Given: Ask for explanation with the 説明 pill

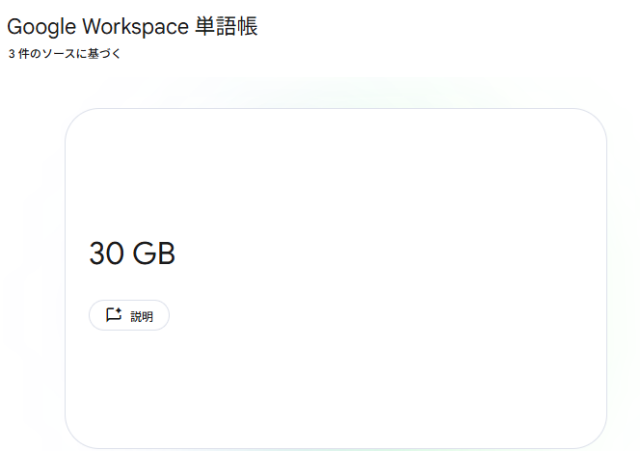Looking at the screenshot, I should 129,315.
